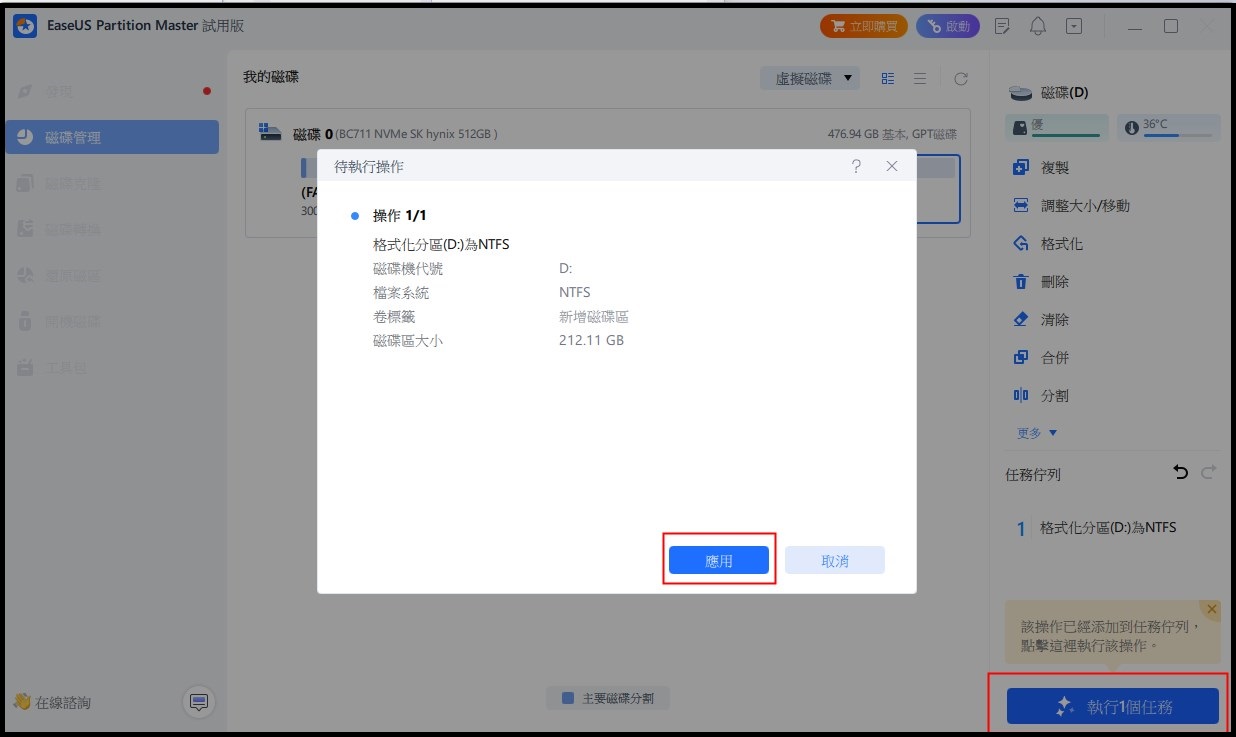Open 磁碟克隆 in the sidebar
The height and width of the screenshot is (737, 1236).
click(x=112, y=184)
